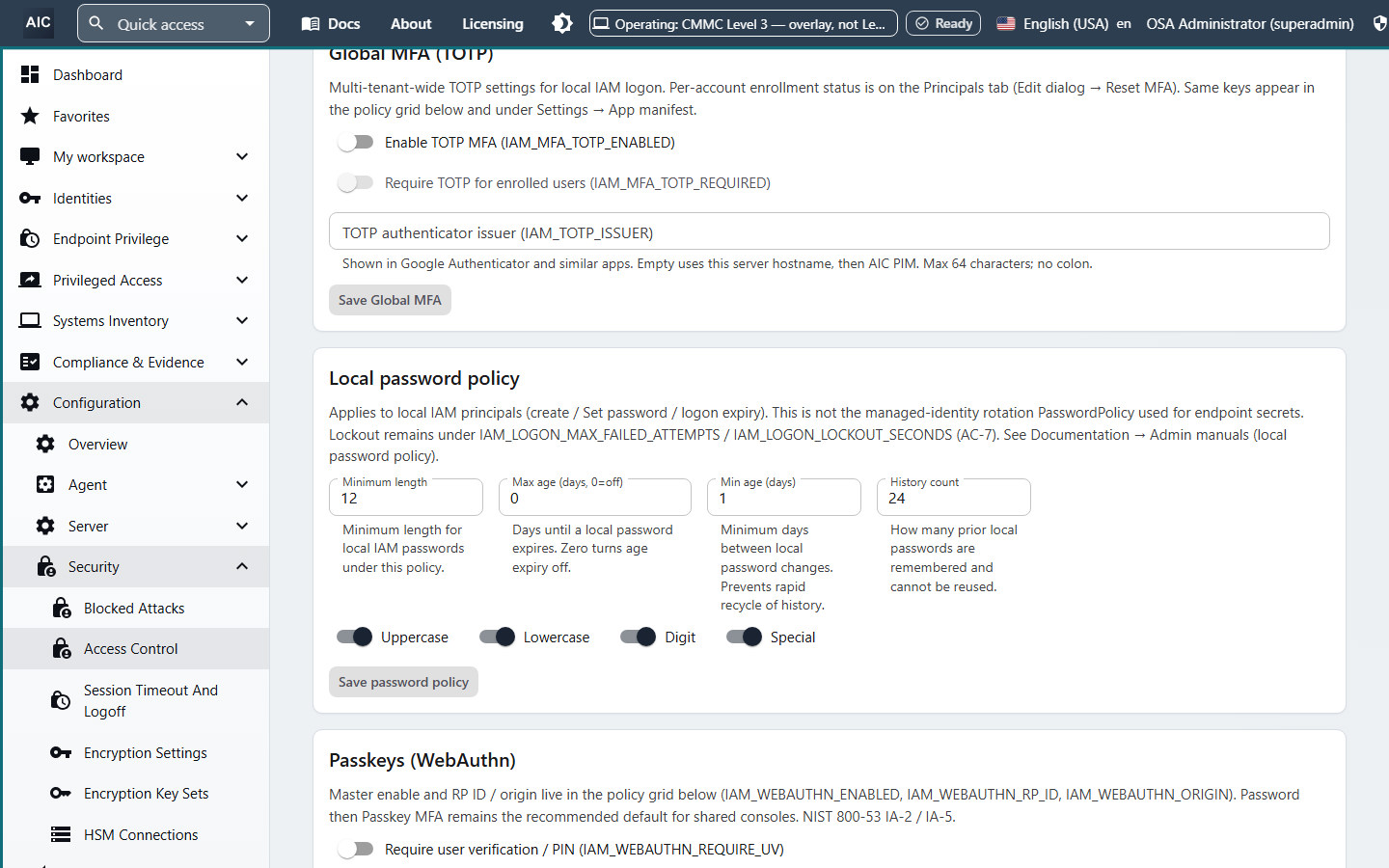1389x868 pixels.
Task: Click Save password policy button
Action: click(x=403, y=682)
